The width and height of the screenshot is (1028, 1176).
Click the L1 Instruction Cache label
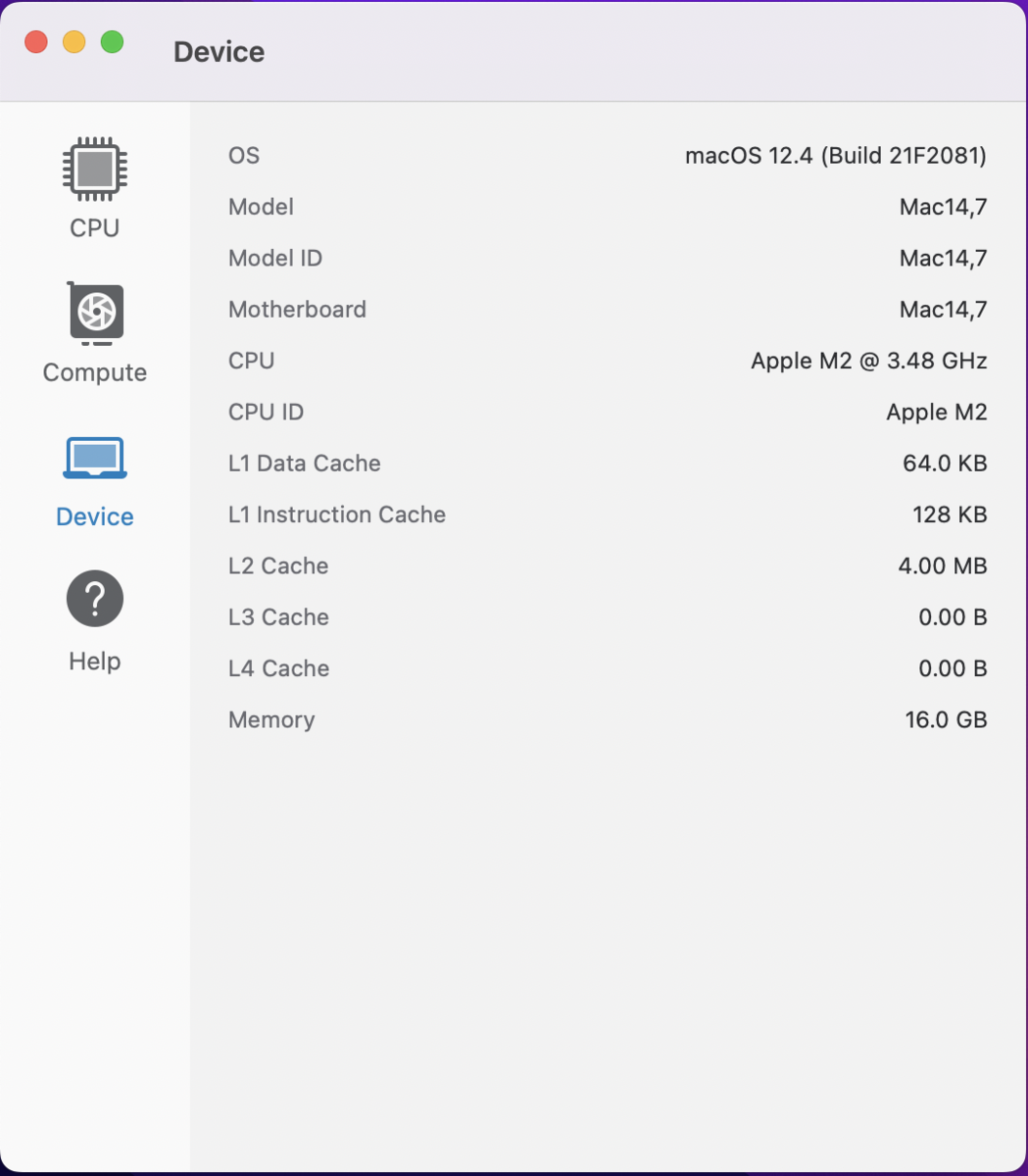[x=336, y=514]
